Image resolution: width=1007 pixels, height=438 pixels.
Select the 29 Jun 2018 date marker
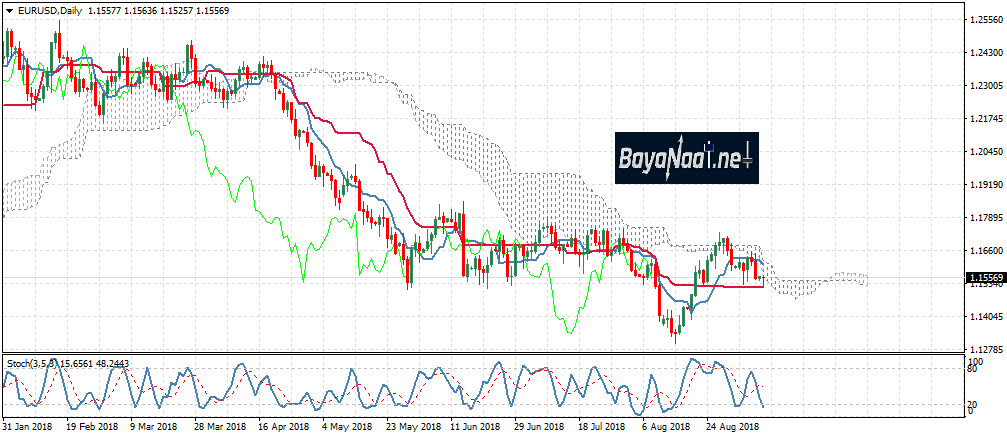(539, 425)
